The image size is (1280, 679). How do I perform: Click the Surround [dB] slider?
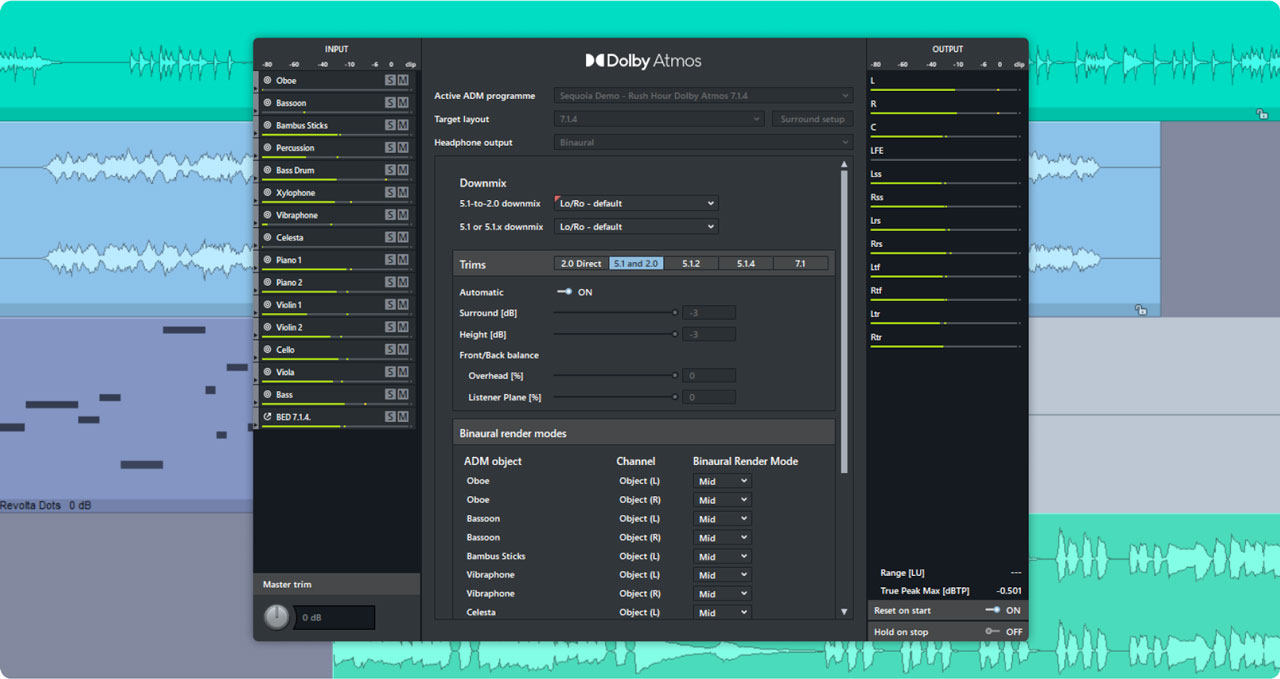click(x=616, y=313)
